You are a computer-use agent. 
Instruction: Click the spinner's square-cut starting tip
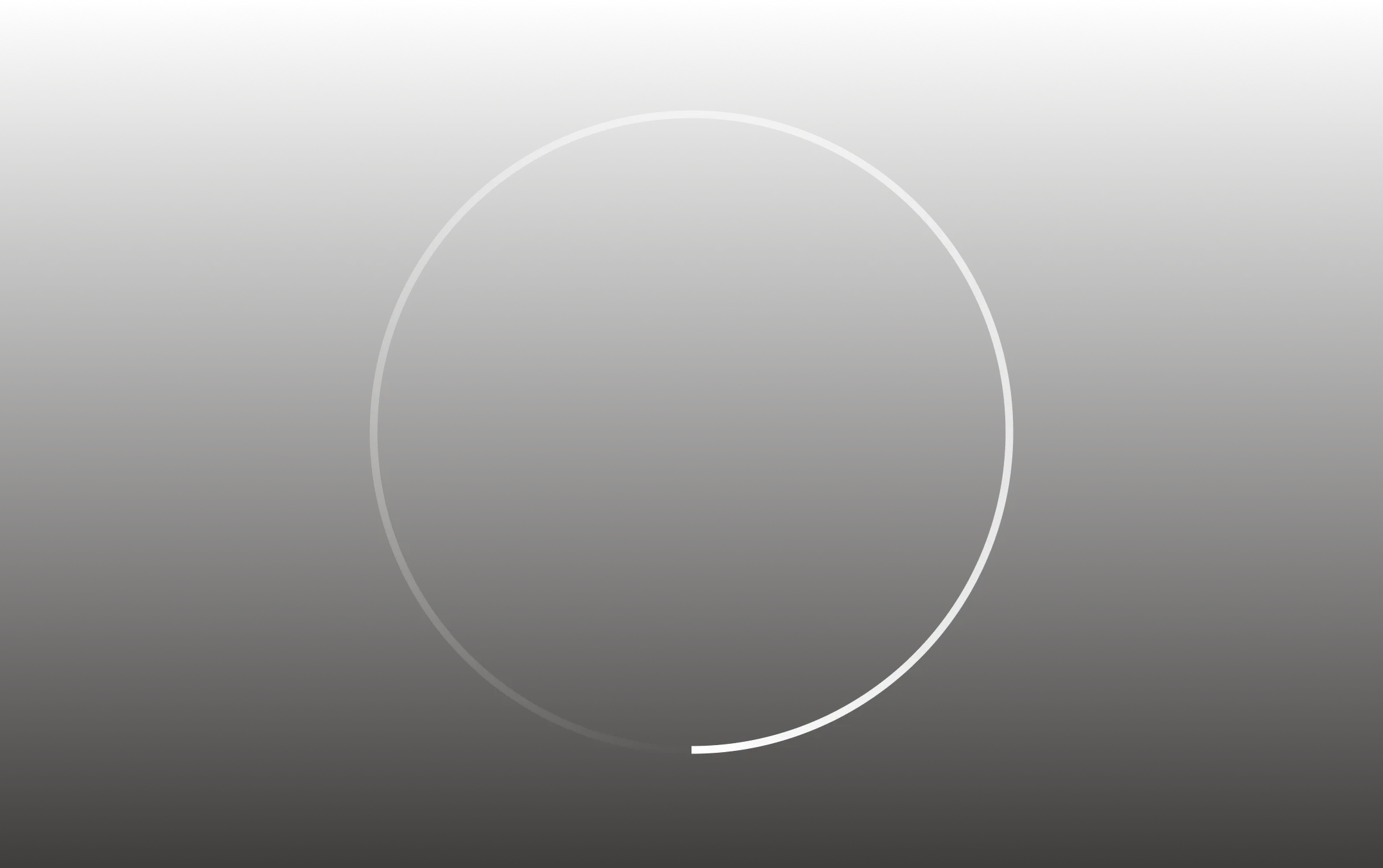coord(694,750)
